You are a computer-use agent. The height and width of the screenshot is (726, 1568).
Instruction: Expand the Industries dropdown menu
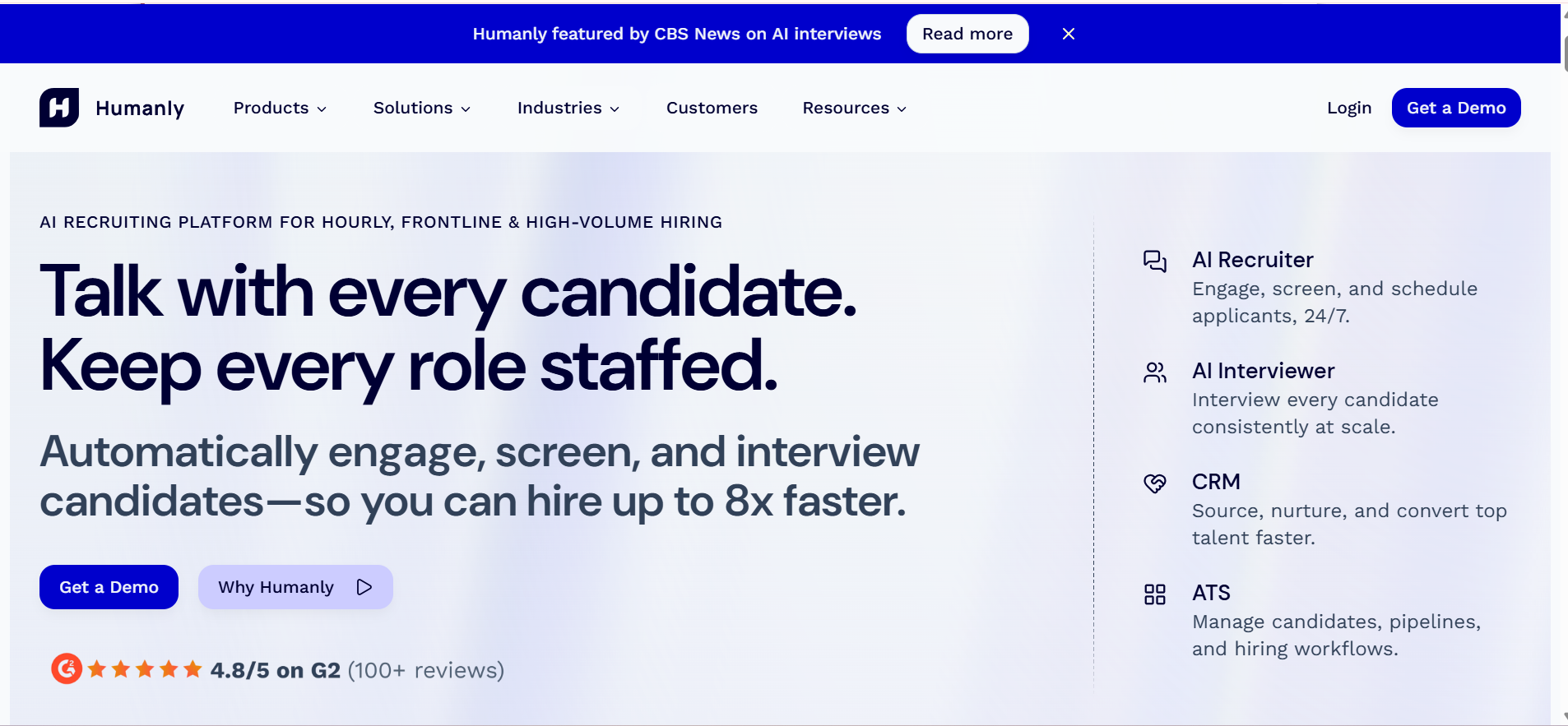point(568,108)
